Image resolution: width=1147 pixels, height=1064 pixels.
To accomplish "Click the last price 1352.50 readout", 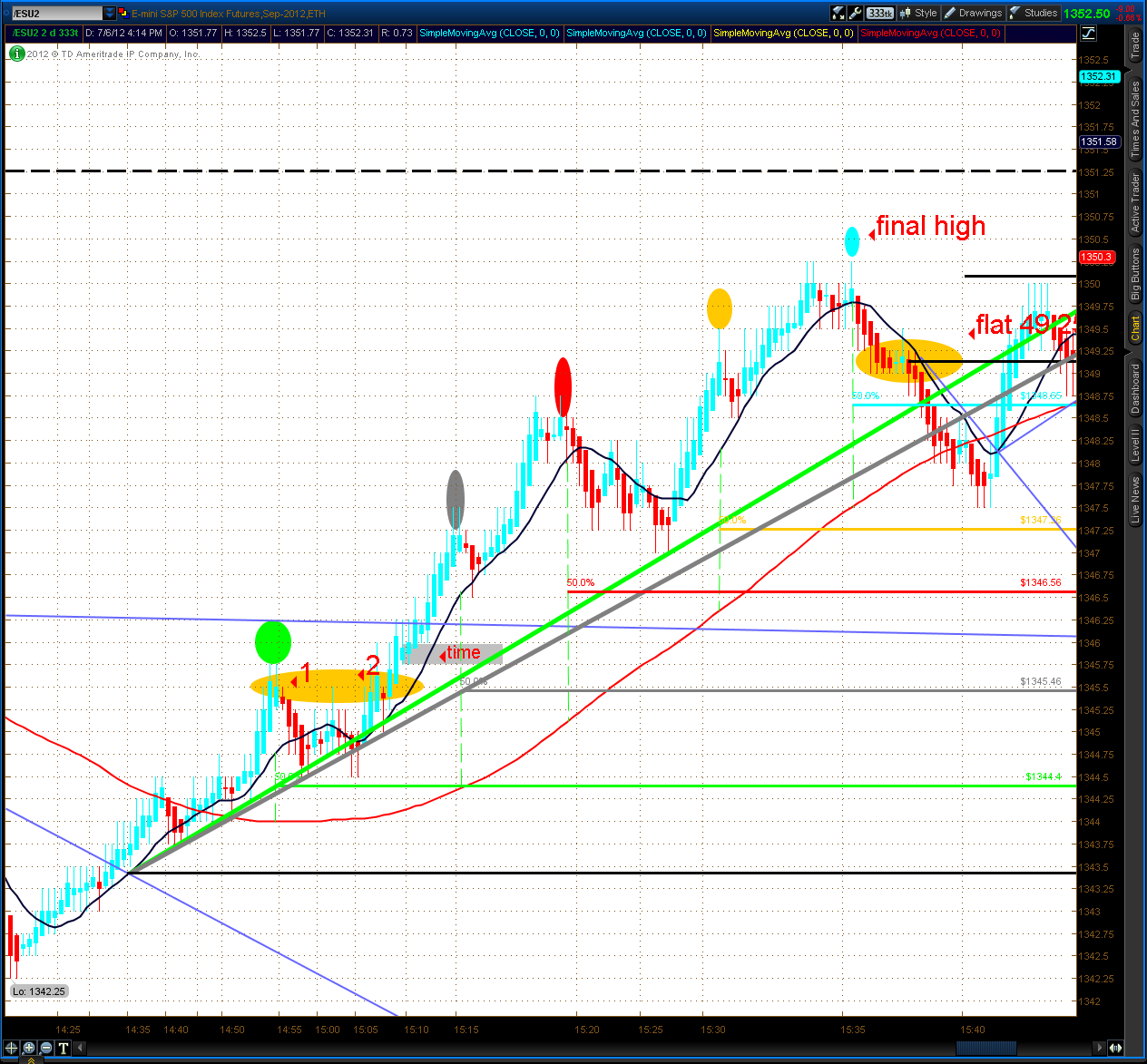I will (1086, 14).
